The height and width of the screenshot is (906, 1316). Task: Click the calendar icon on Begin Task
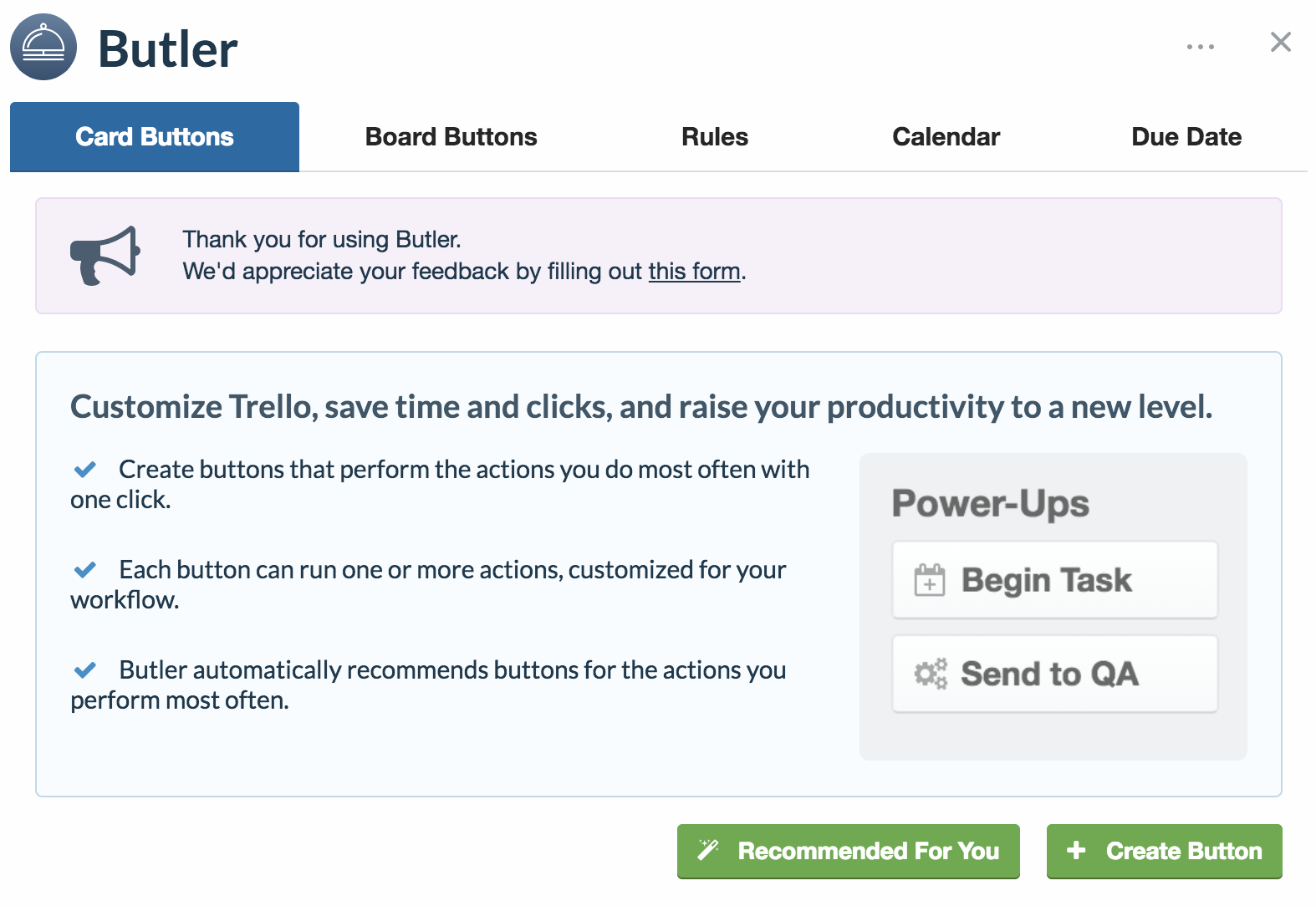929,580
